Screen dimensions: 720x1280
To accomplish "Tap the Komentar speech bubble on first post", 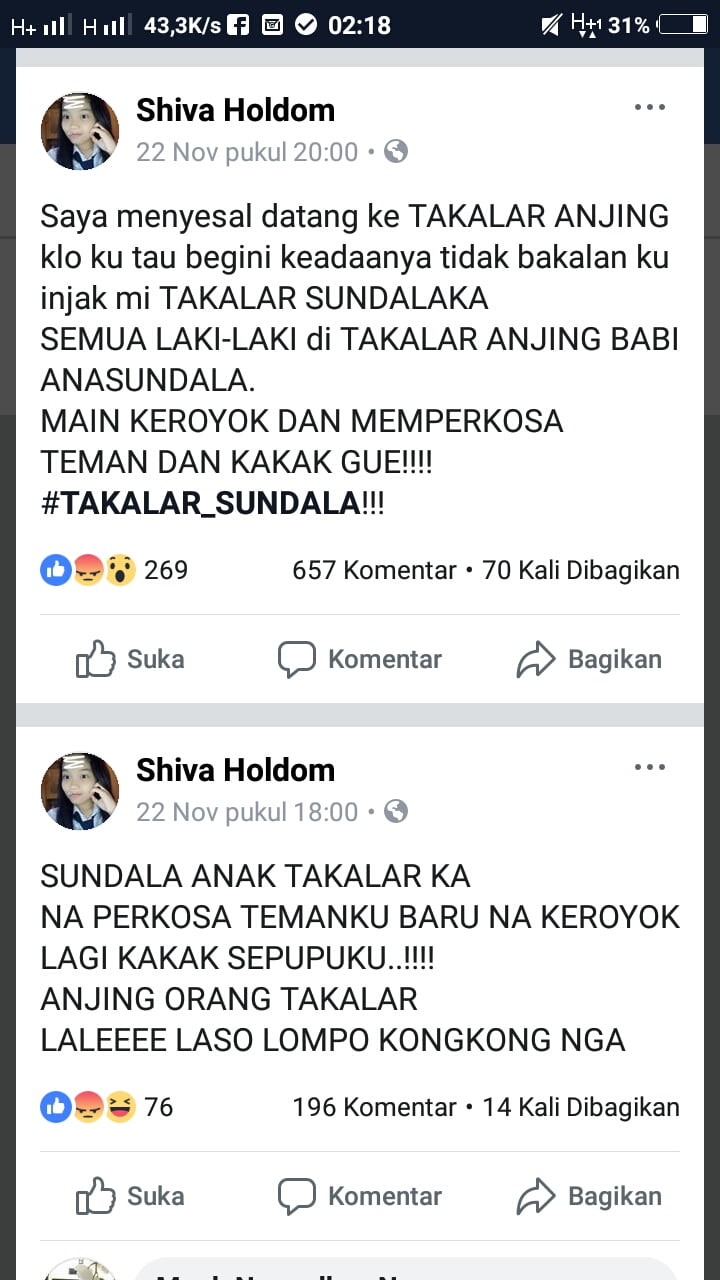I will pyautogui.click(x=296, y=659).
